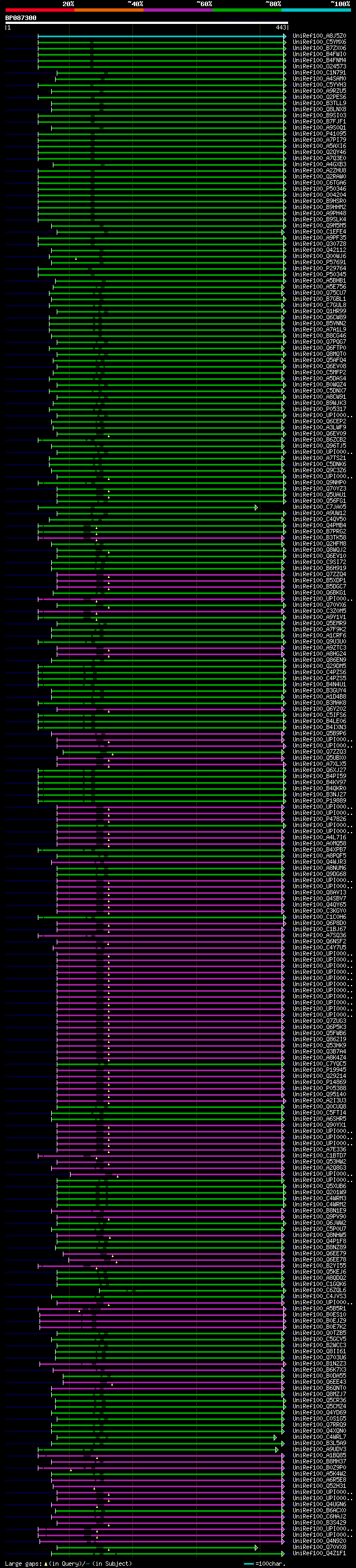Viewport: 356px width, 1568px height.
Task: Select the UniRef100_C6ZQL6 label
Action: coord(319,1290)
